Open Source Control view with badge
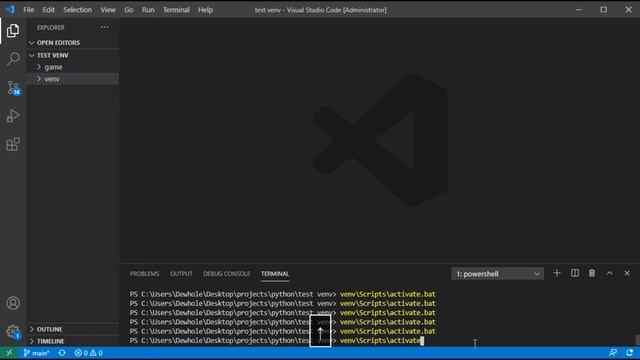The image size is (640, 360). [13, 88]
